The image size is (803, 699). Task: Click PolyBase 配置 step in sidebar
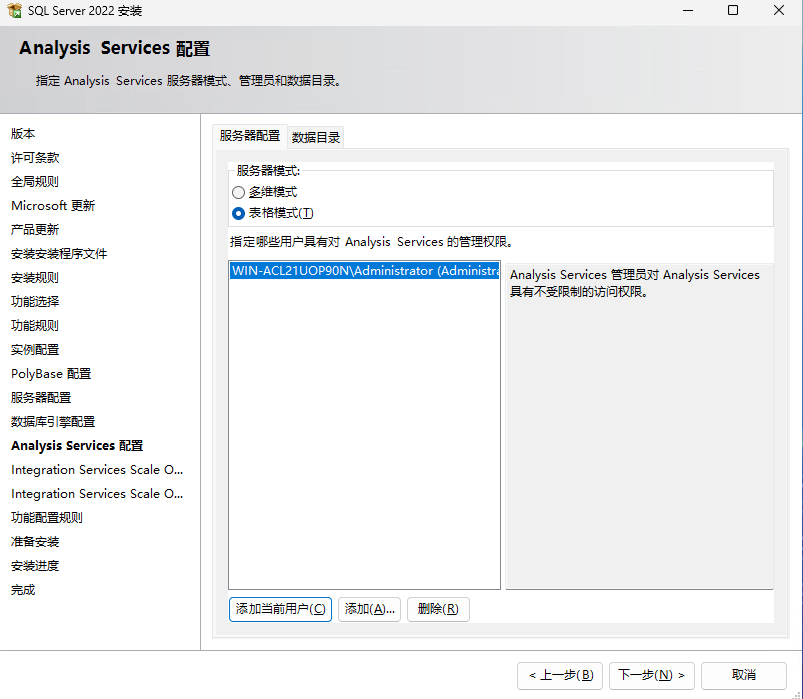[x=51, y=374]
